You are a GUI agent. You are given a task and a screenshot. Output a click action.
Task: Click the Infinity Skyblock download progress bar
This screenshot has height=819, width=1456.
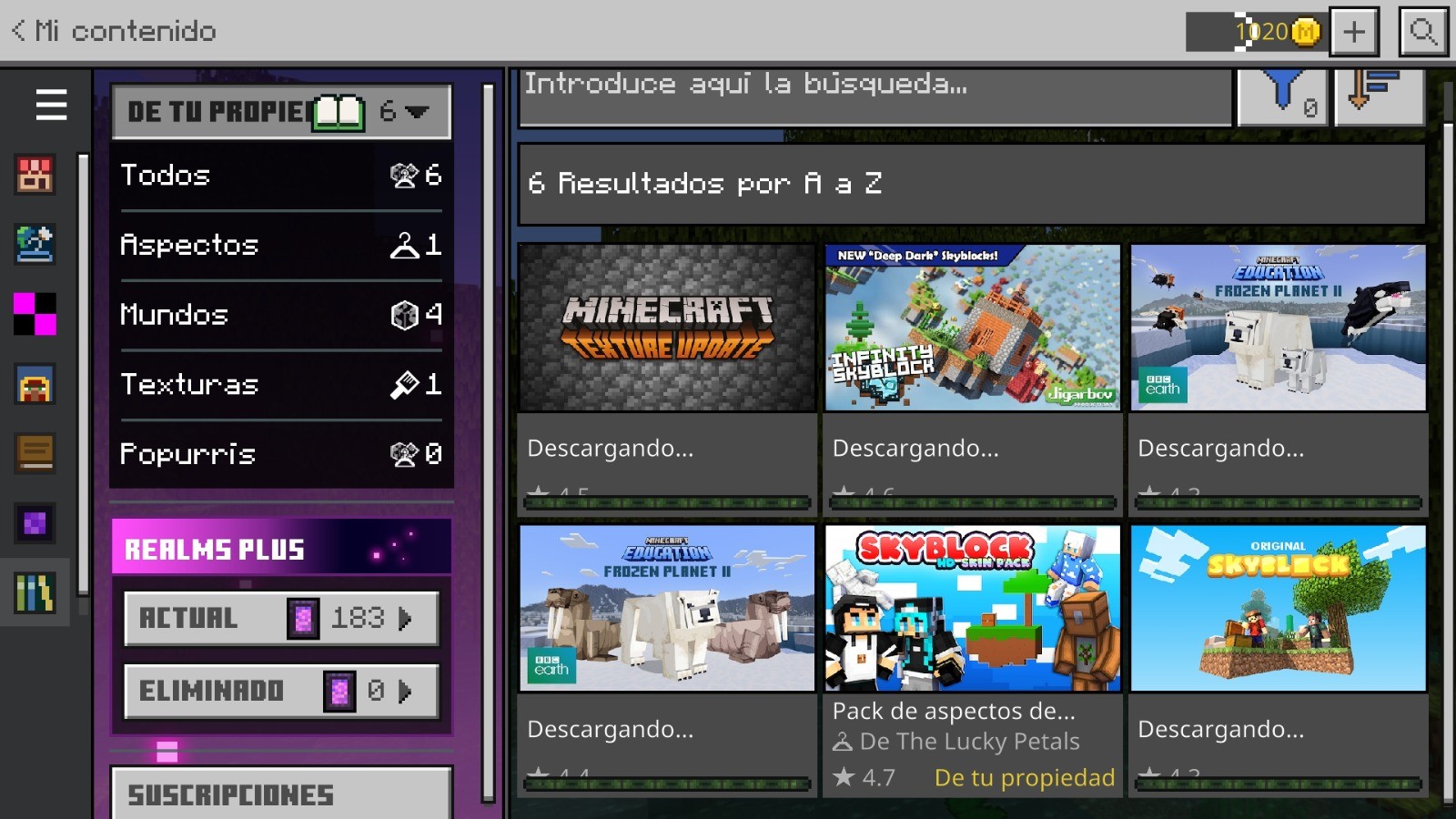tap(973, 502)
